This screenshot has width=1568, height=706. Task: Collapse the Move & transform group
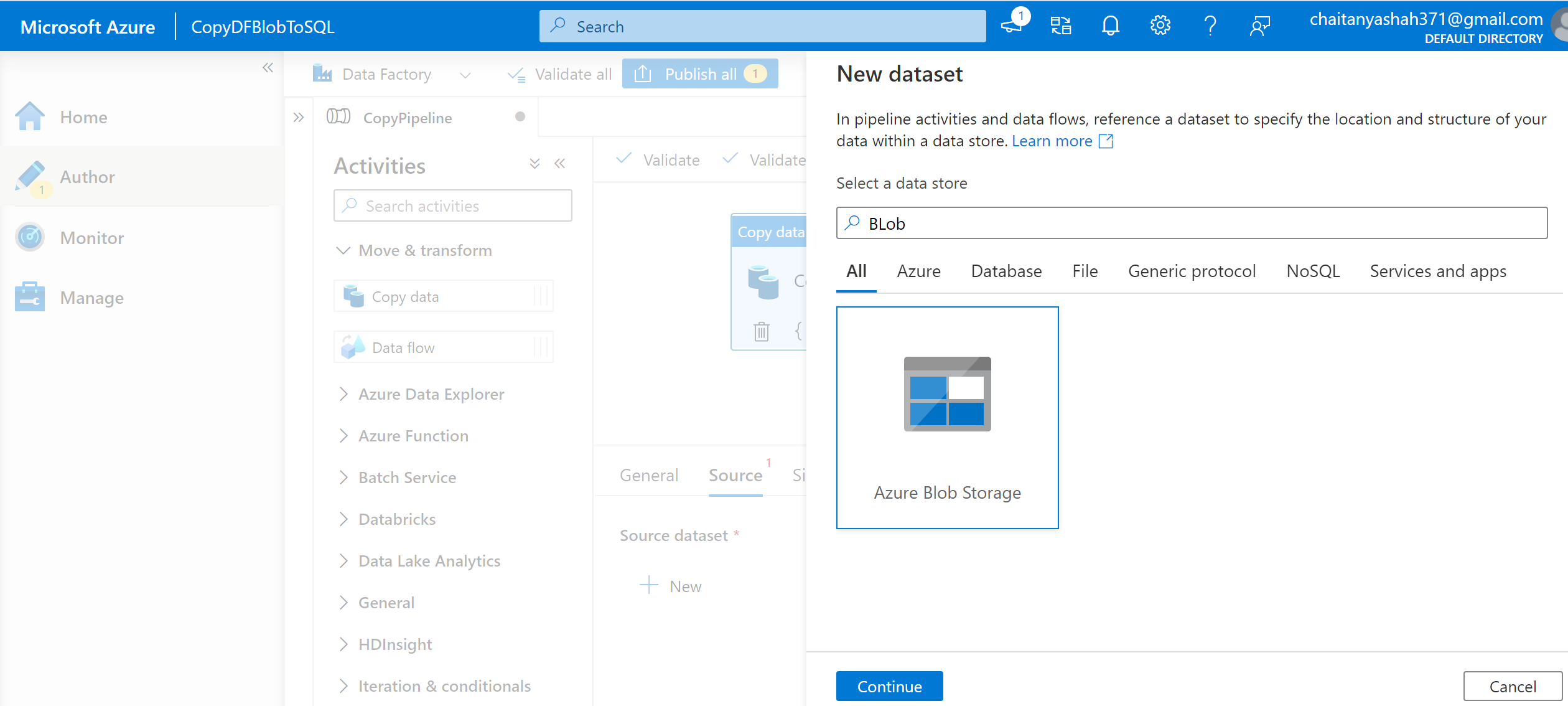[343, 250]
